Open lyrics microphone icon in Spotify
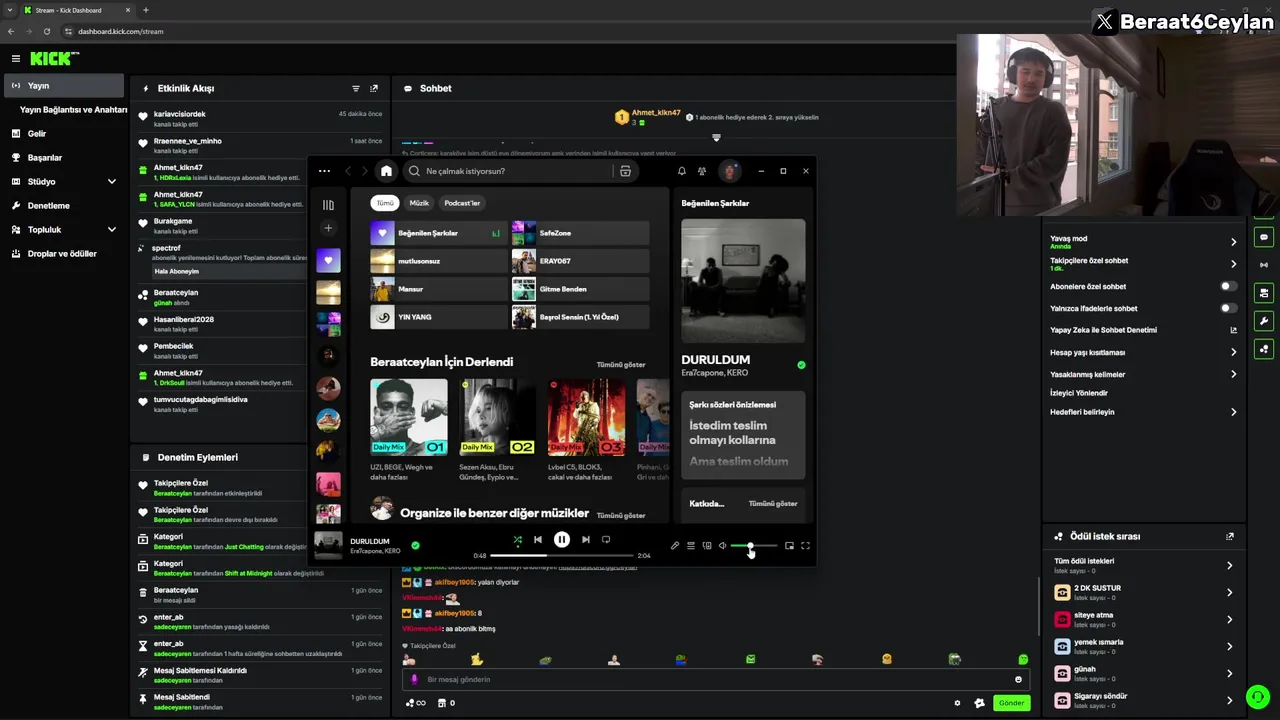 pos(675,546)
